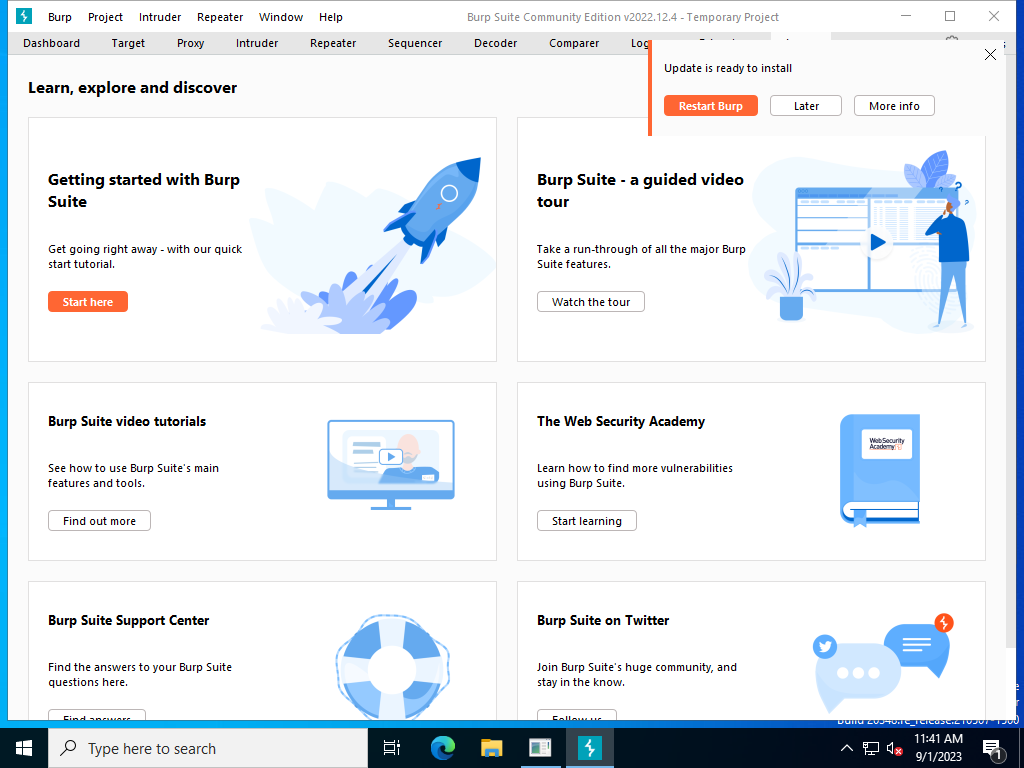Click Later on update notification

pos(806,106)
